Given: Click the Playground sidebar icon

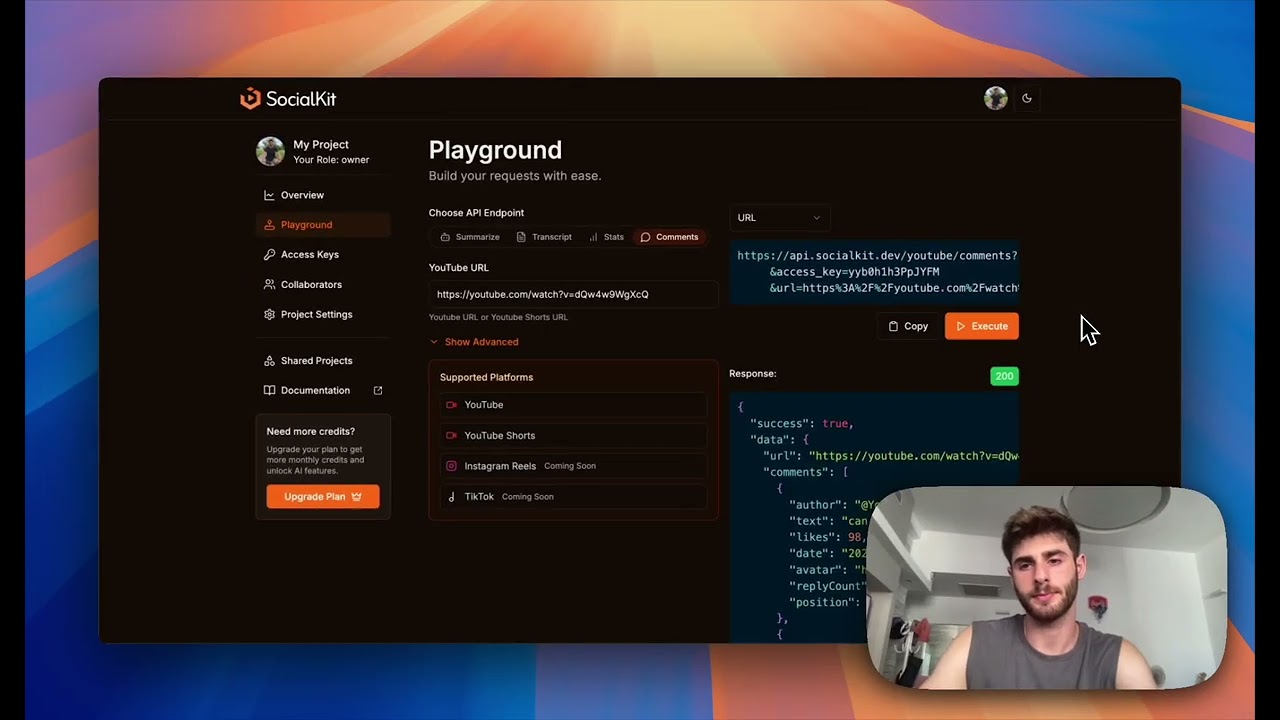Looking at the screenshot, I should coord(269,225).
